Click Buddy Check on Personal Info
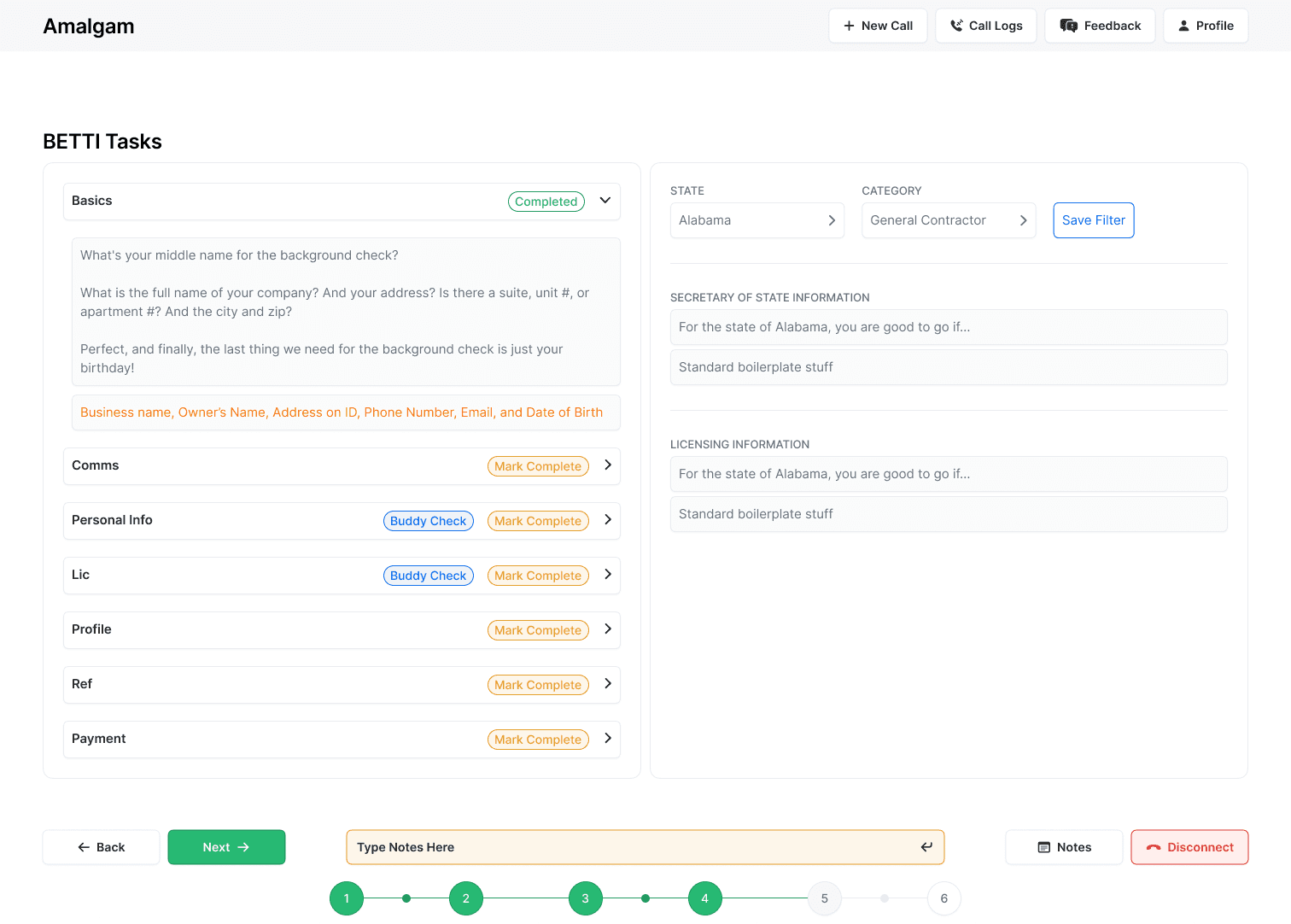The image size is (1291, 924). 429,521
